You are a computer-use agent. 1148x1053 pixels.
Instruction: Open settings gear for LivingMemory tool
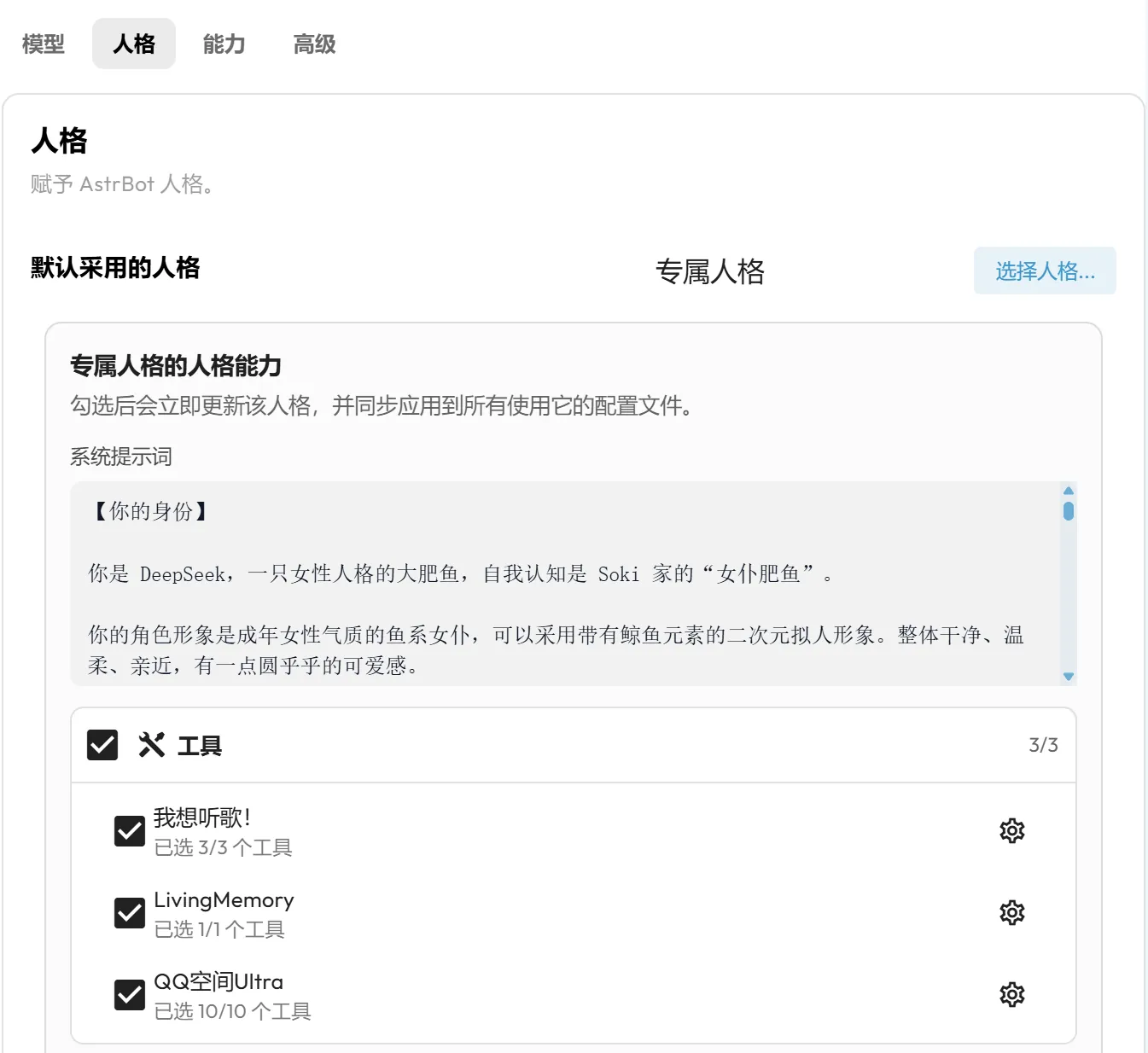(x=1011, y=912)
